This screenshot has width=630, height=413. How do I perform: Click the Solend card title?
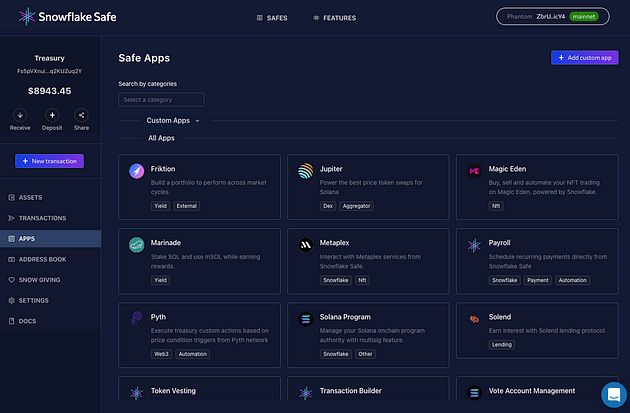[500, 317]
